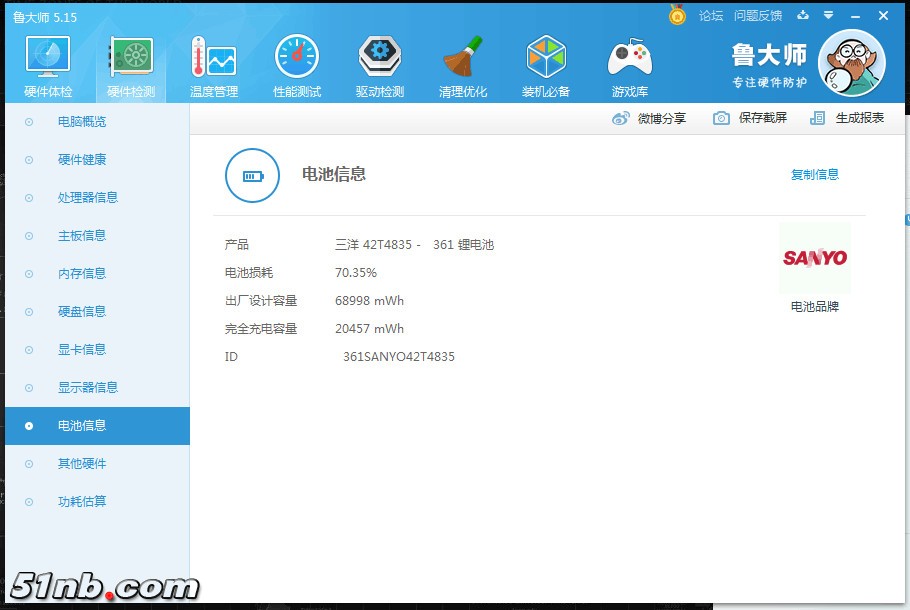Click 保存截屏 screenshot button

point(750,118)
